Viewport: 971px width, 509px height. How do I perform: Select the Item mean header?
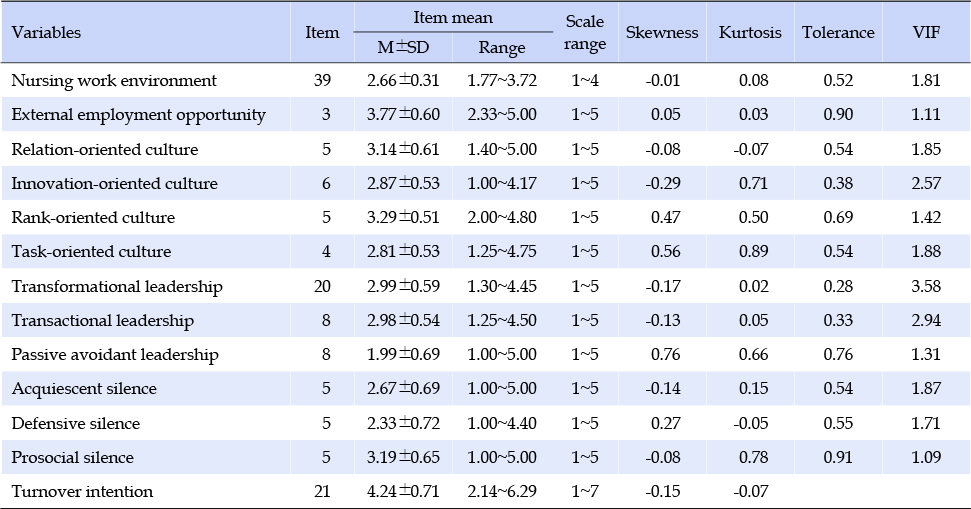[x=453, y=17]
